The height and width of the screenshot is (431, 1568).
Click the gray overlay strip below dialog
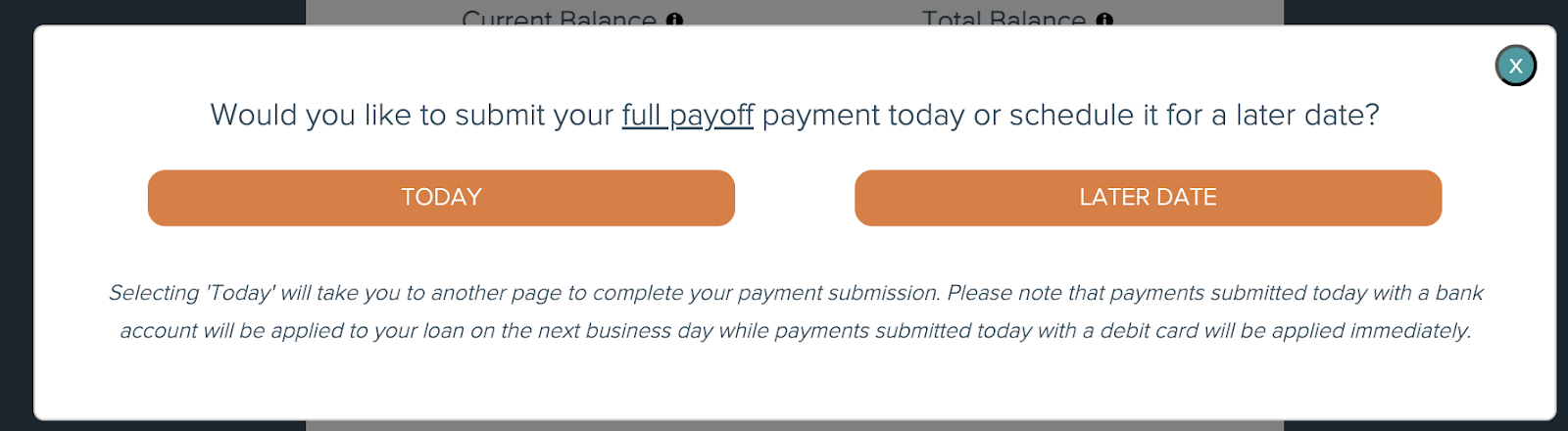point(795,426)
